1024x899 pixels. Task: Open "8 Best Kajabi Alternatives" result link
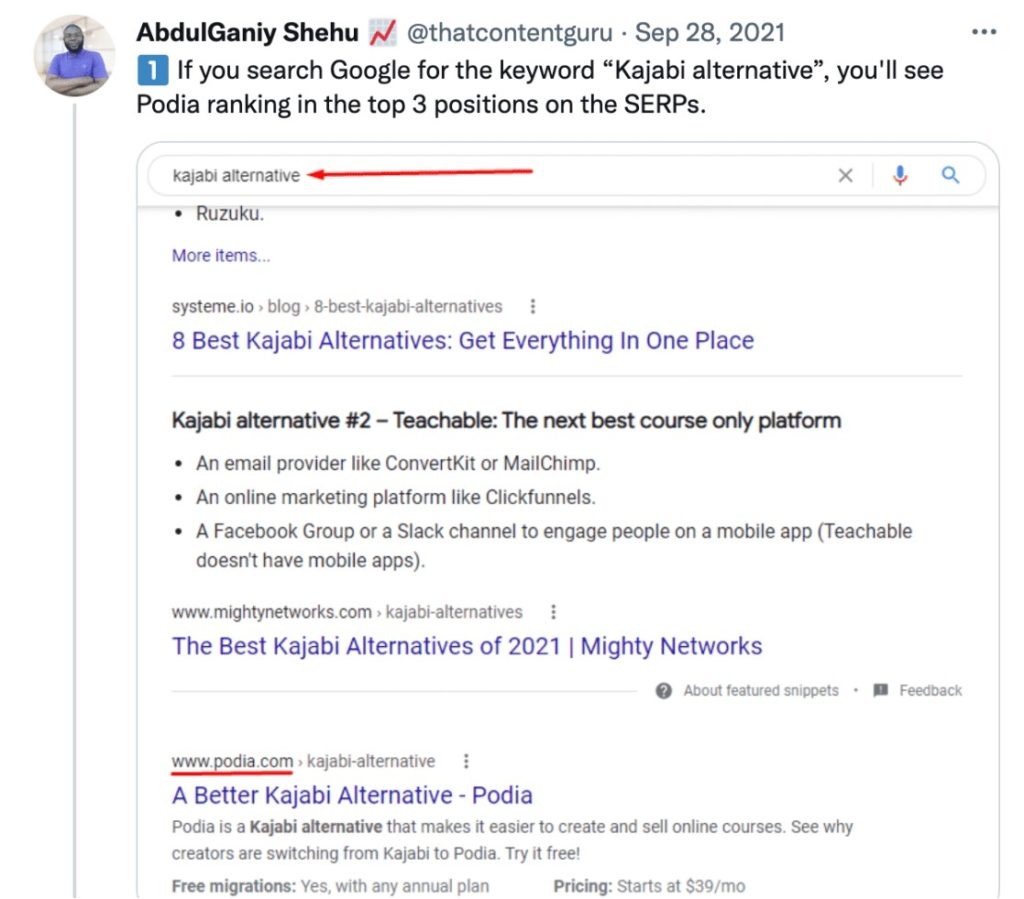[462, 340]
